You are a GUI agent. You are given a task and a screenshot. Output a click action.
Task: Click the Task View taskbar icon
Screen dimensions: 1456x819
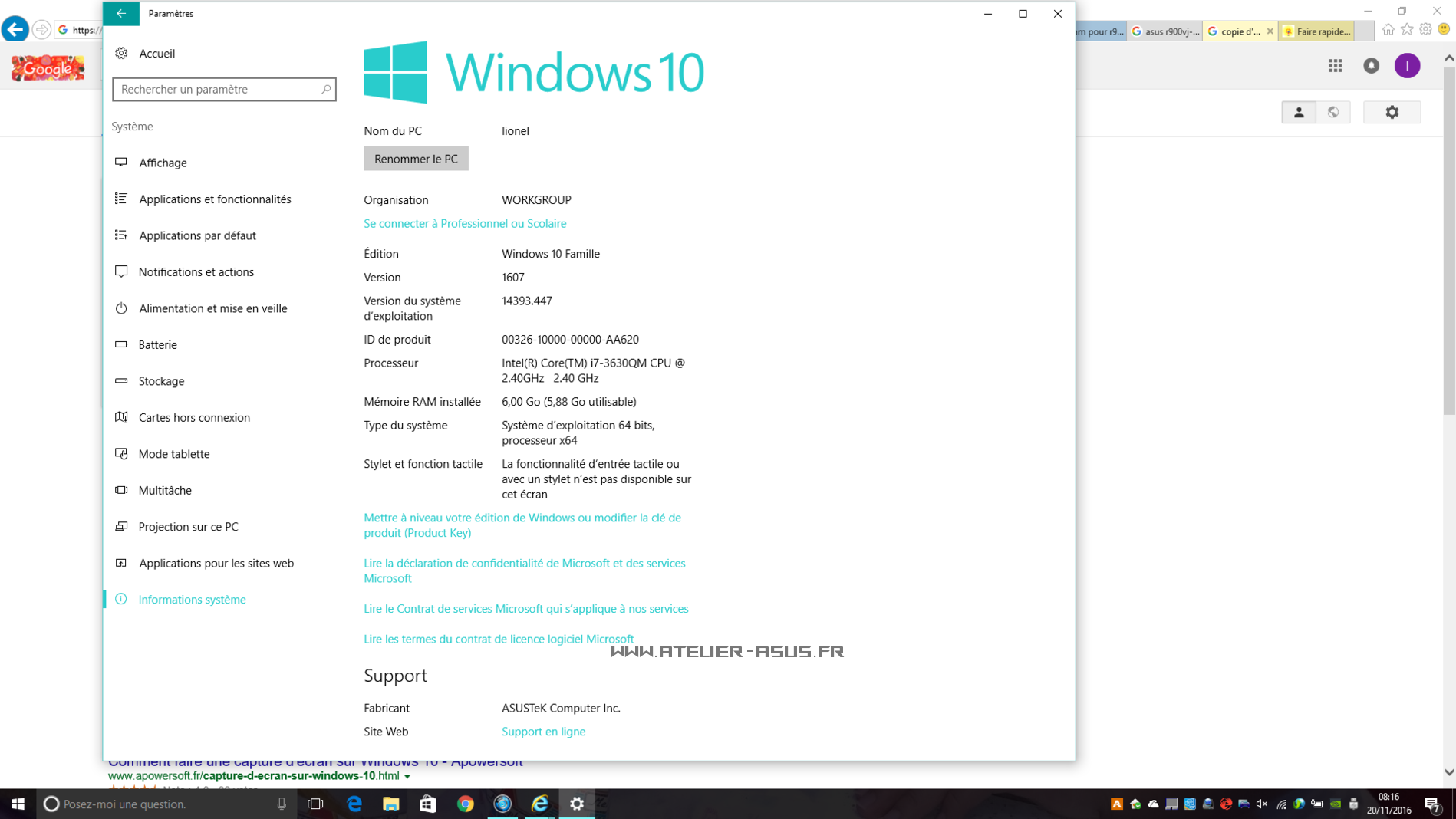pyautogui.click(x=315, y=804)
